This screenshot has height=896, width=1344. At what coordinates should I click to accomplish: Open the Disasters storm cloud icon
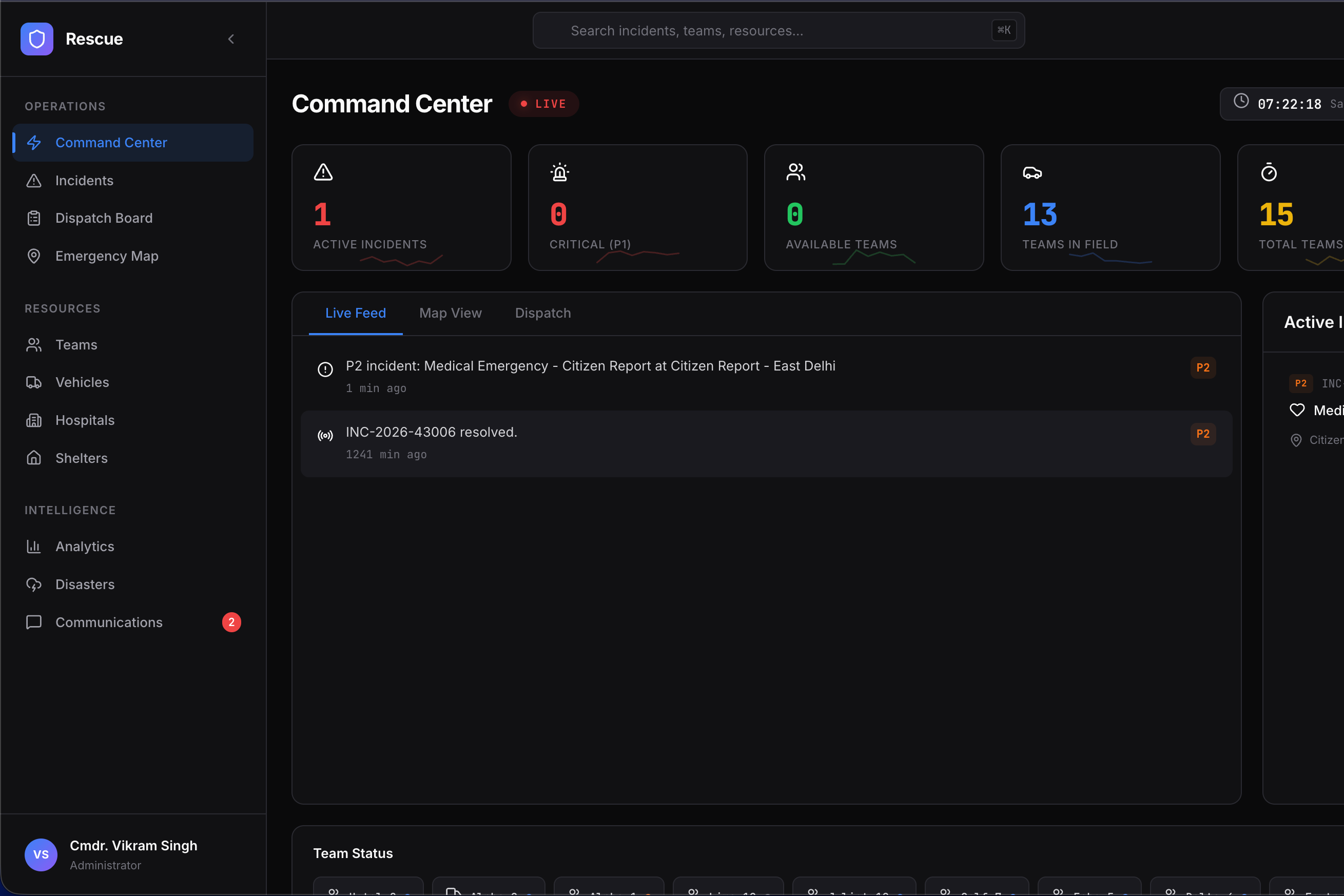[x=34, y=584]
